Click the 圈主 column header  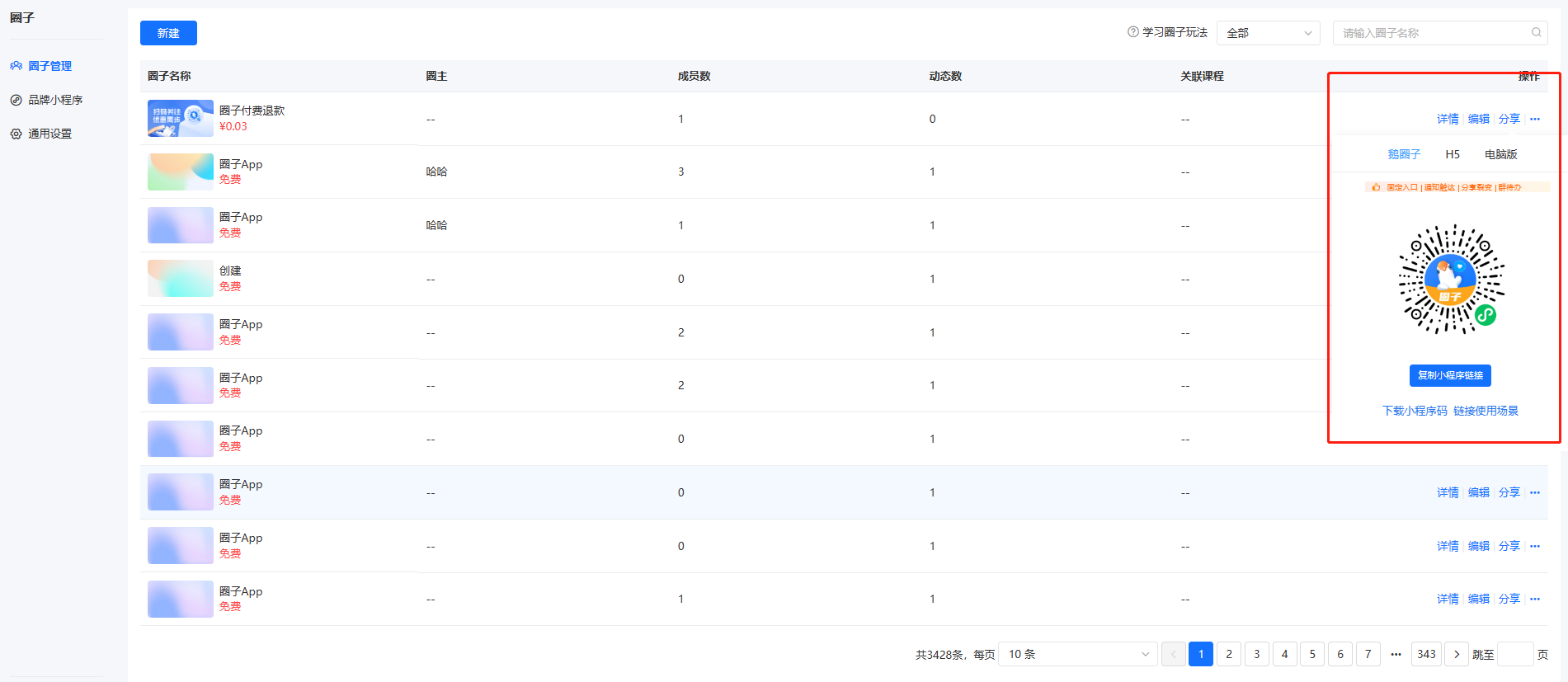(436, 76)
